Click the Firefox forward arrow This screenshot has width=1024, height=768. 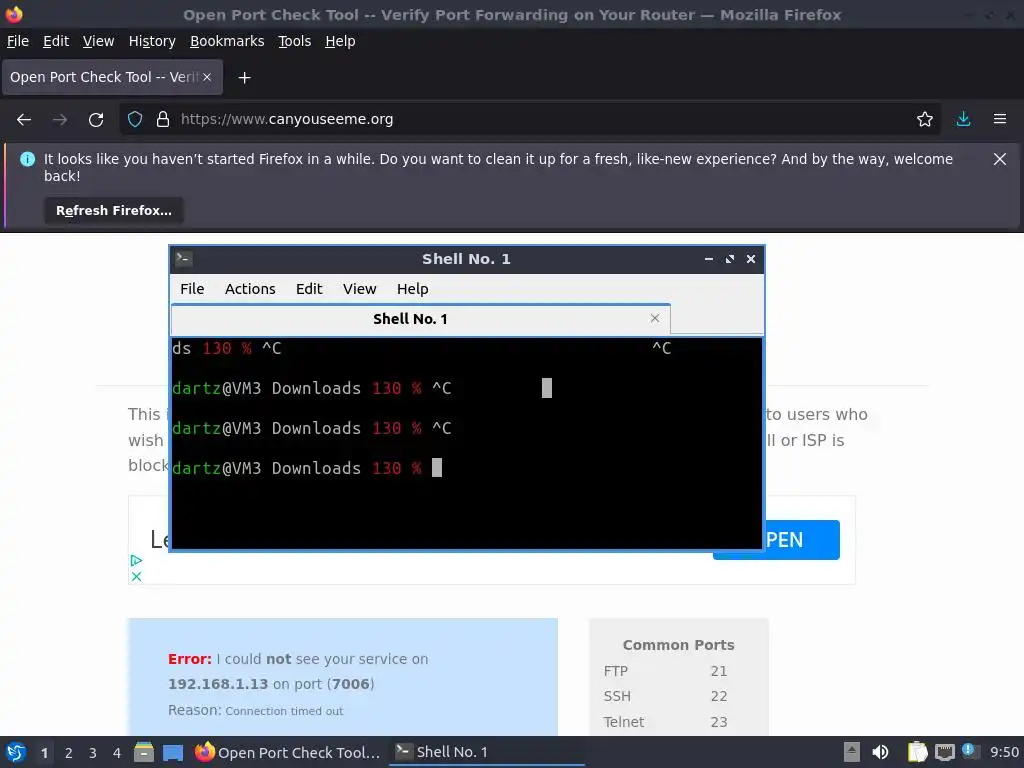coord(59,120)
